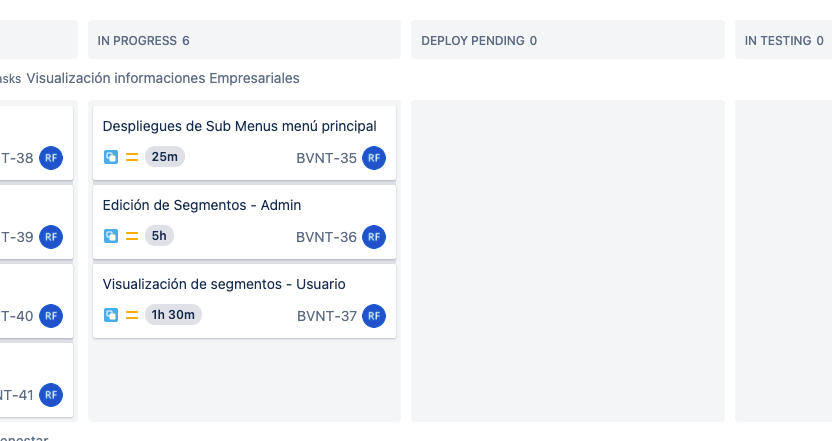Click the IN PROGRESS column header

click(x=245, y=40)
